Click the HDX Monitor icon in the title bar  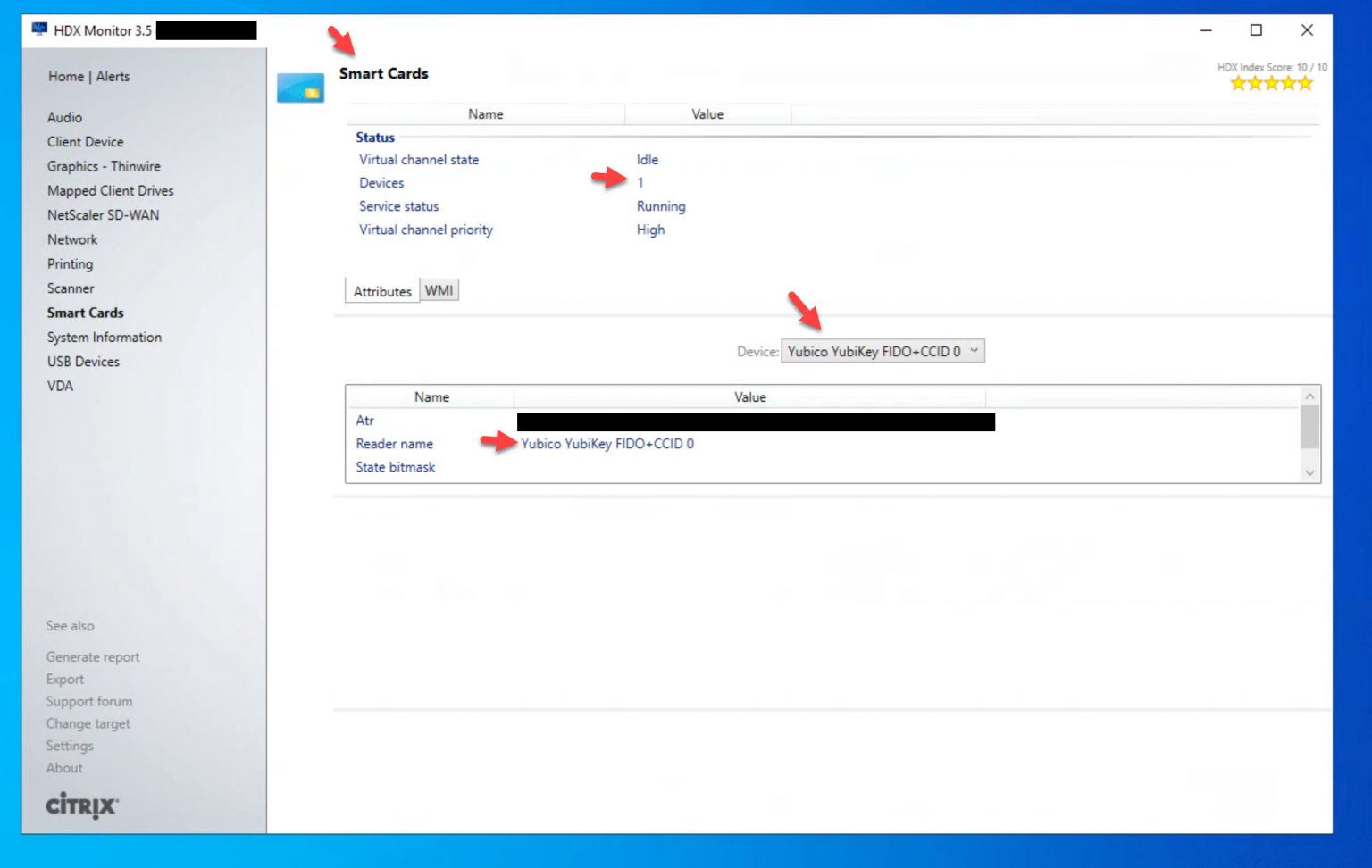(x=38, y=29)
